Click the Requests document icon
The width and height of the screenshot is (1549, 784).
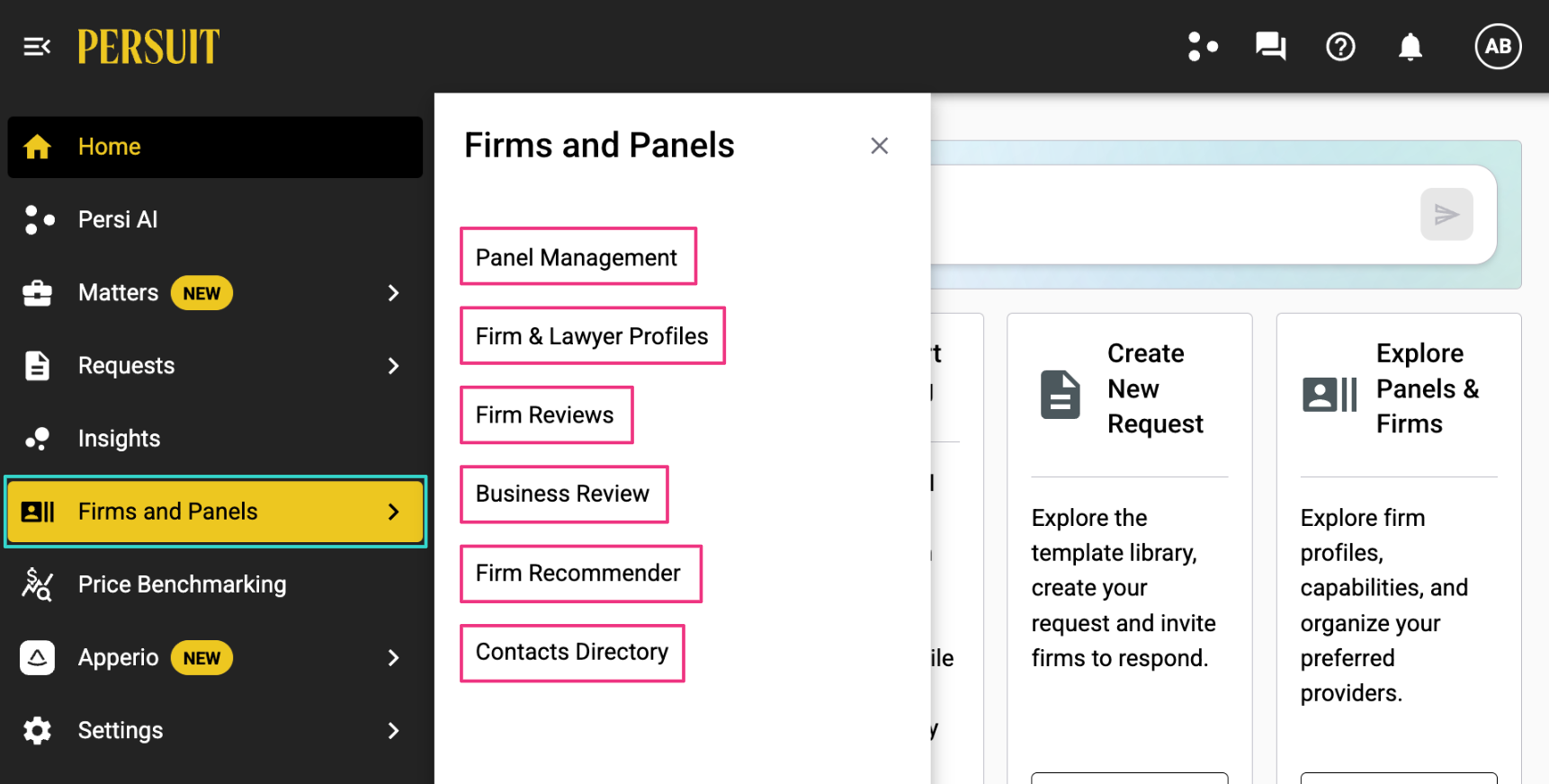coord(37,366)
